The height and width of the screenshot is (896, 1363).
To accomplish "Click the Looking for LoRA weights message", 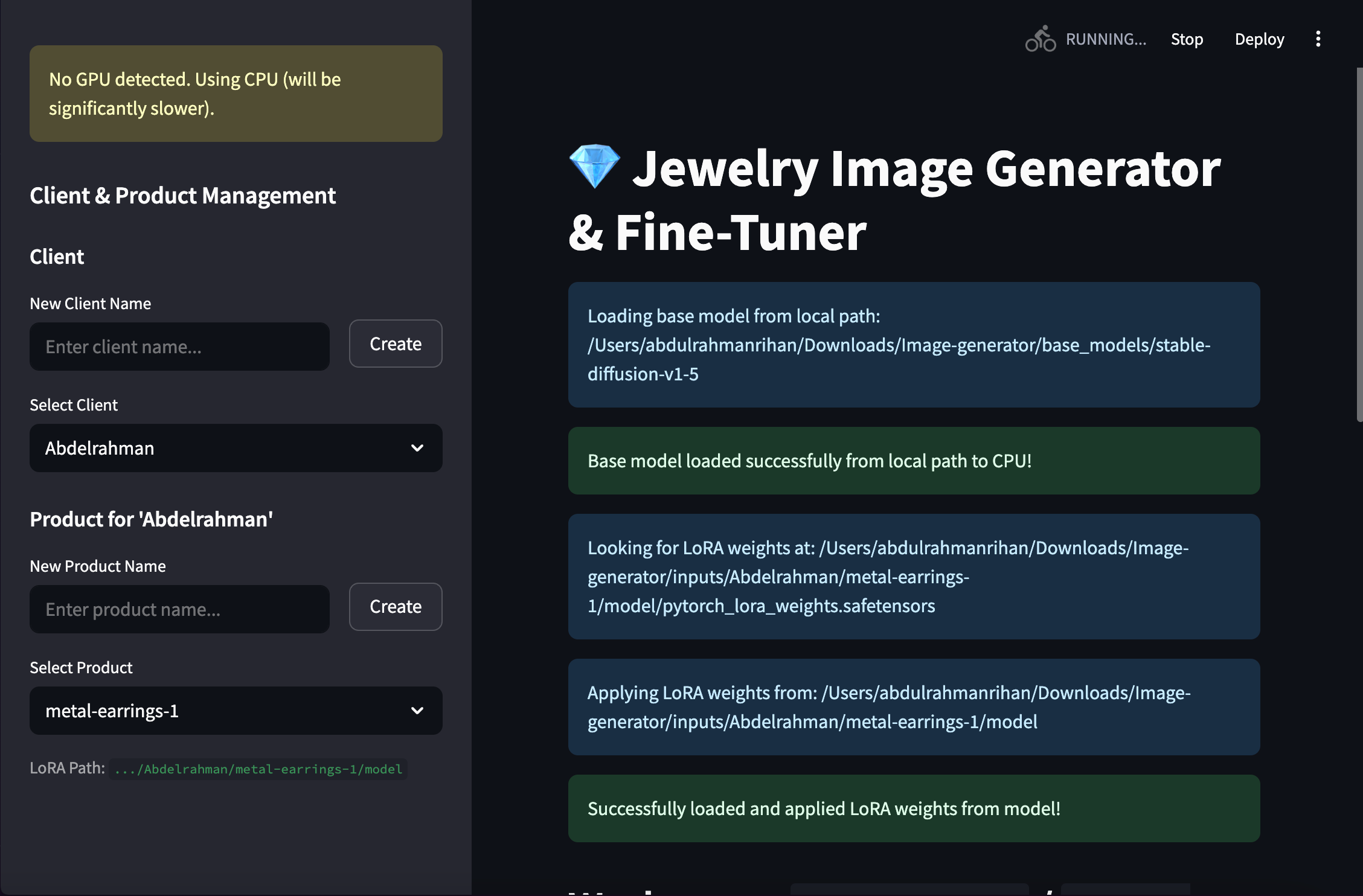I will coord(914,577).
